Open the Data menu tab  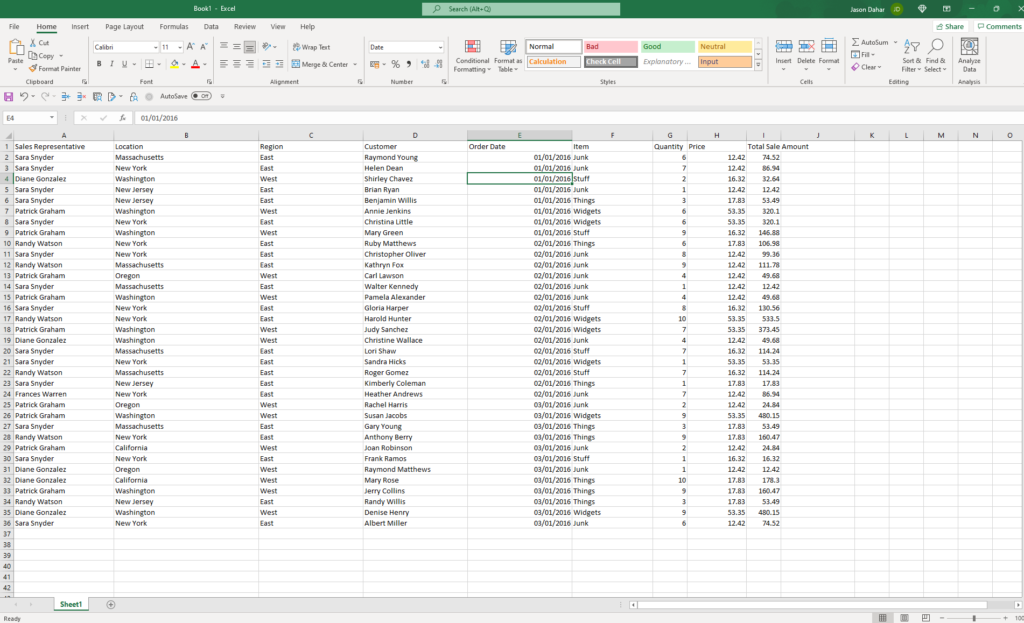click(x=210, y=27)
